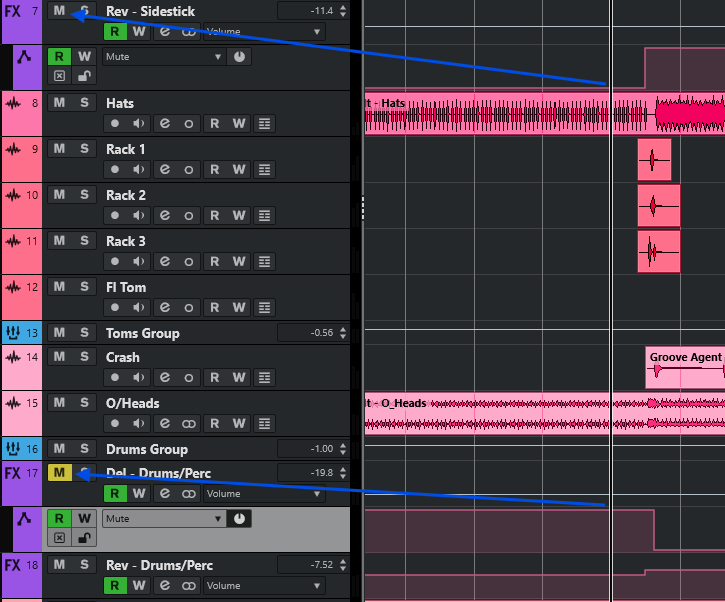This screenshot has height=602, width=725.
Task: Solo the Rack 2 track
Action: click(x=84, y=195)
